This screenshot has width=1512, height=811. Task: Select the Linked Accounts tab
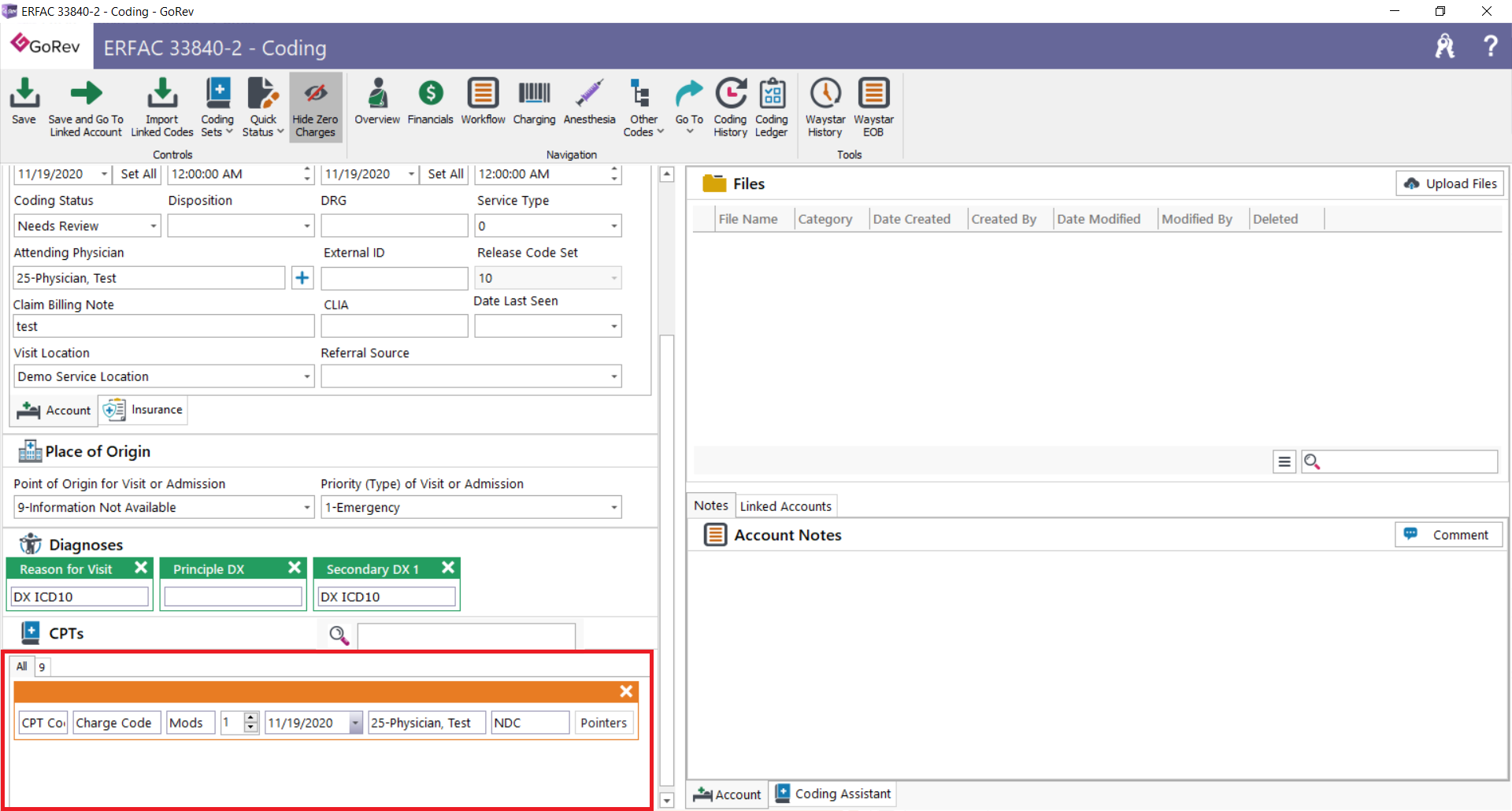tap(785, 506)
